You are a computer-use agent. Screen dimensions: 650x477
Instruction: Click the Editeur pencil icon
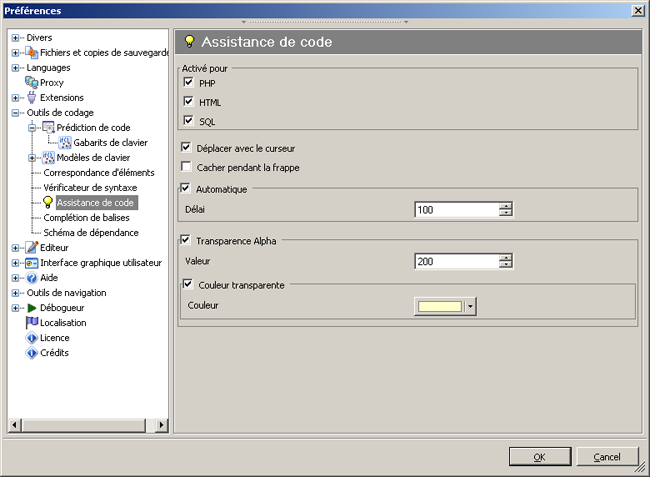click(x=31, y=248)
